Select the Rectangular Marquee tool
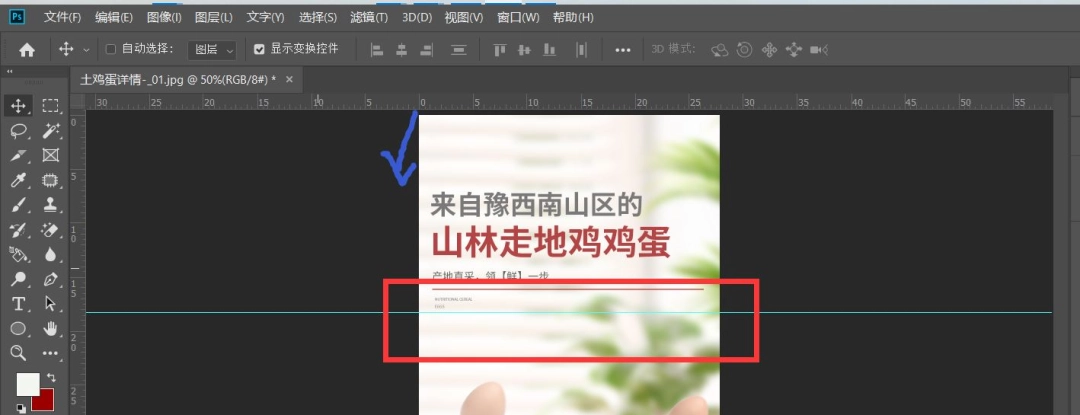1080x415 pixels. pos(50,105)
